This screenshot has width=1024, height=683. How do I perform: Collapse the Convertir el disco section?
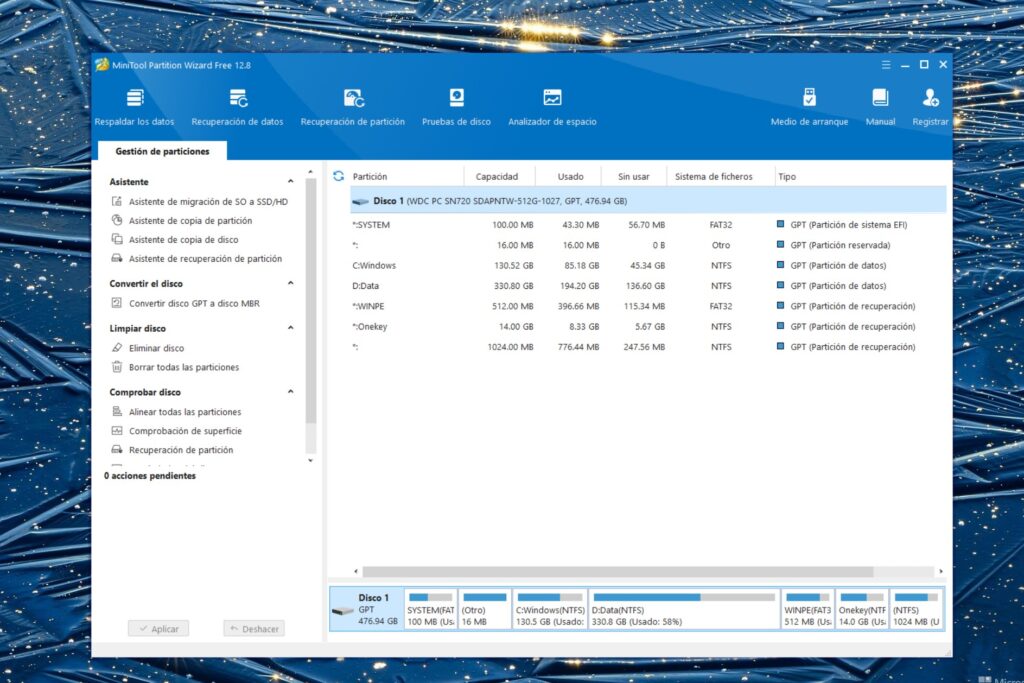(x=291, y=284)
